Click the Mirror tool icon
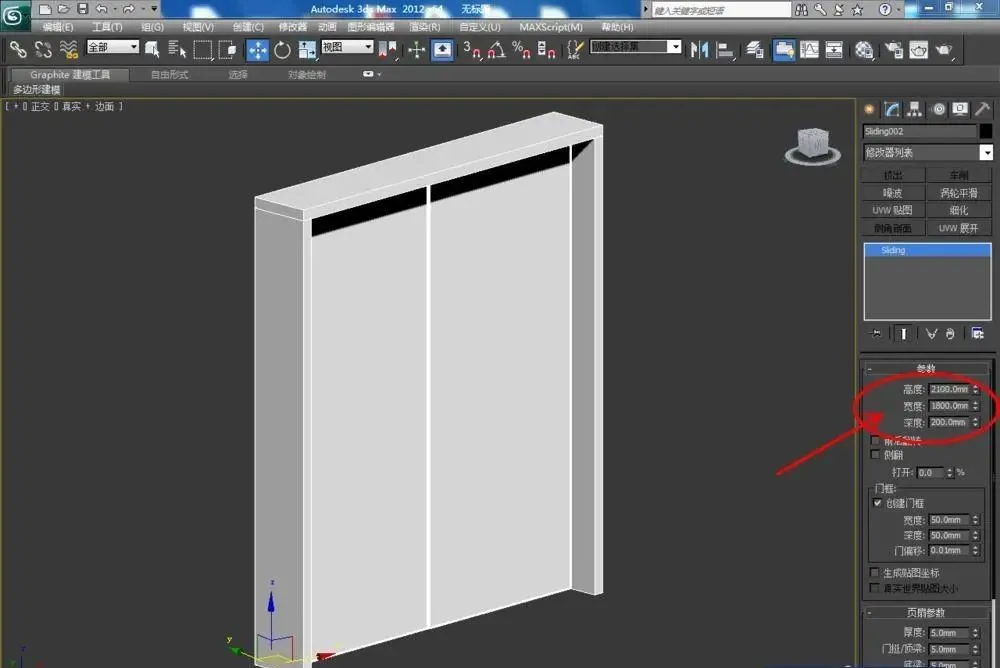The width and height of the screenshot is (1000, 668). point(700,50)
